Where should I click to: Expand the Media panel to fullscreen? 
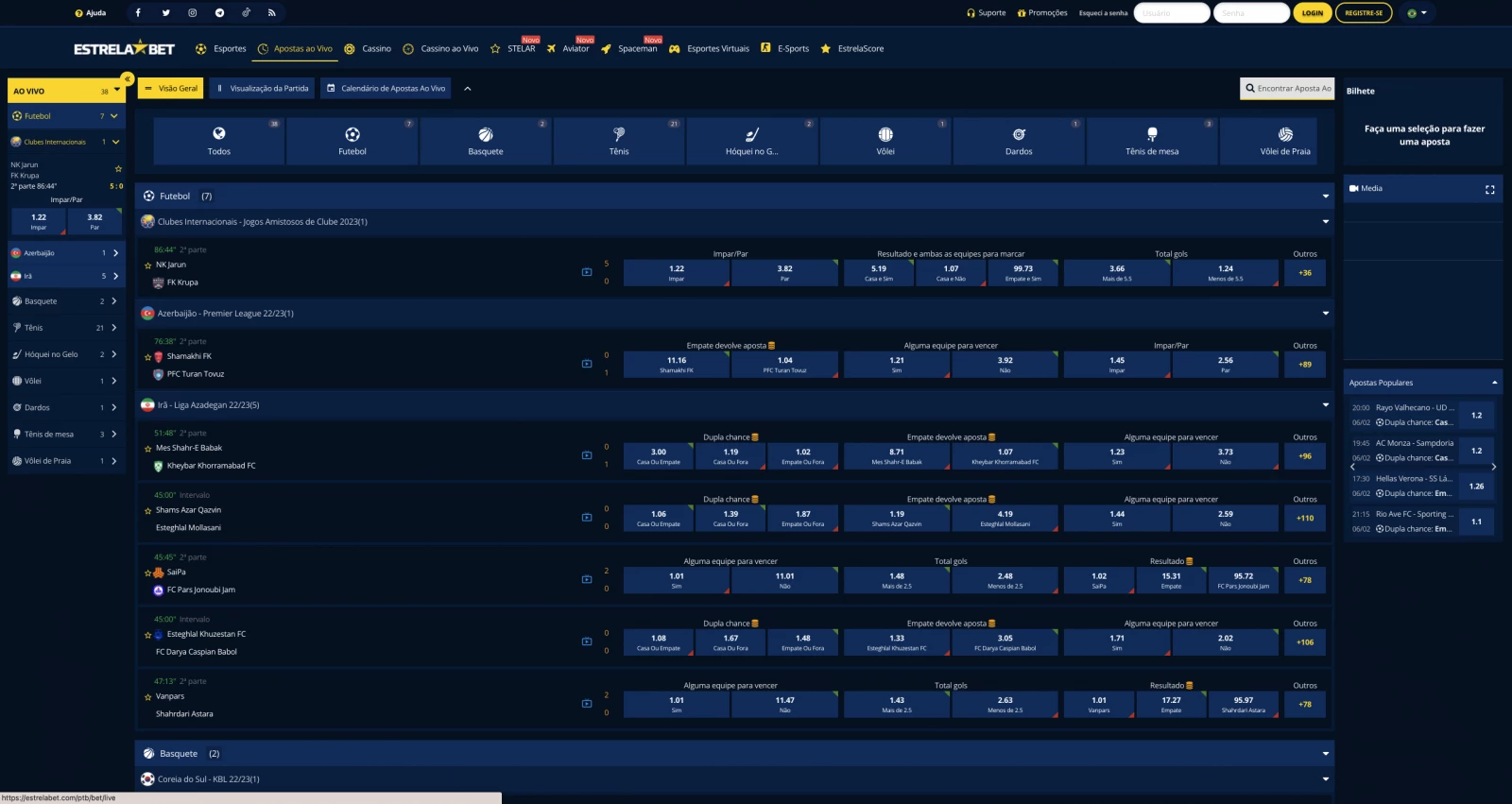1490,189
